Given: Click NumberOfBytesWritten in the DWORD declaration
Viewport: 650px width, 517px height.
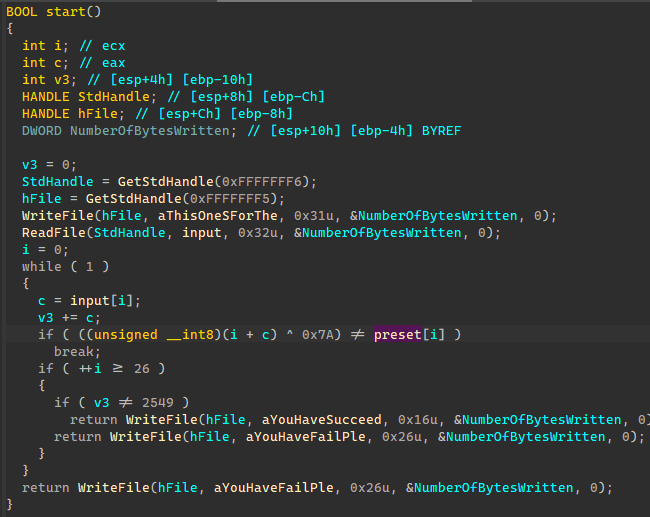Looking at the screenshot, I should pyautogui.click(x=150, y=131).
